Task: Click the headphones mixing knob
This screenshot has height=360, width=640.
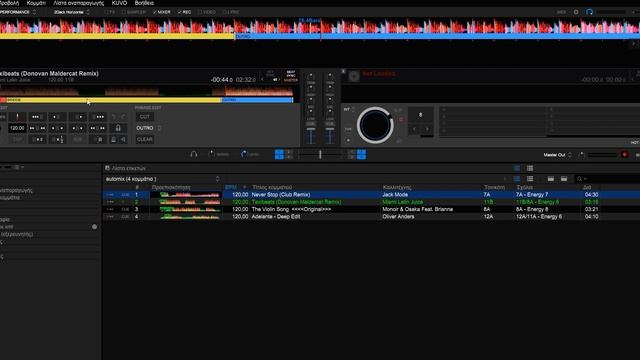Action: 212,154
